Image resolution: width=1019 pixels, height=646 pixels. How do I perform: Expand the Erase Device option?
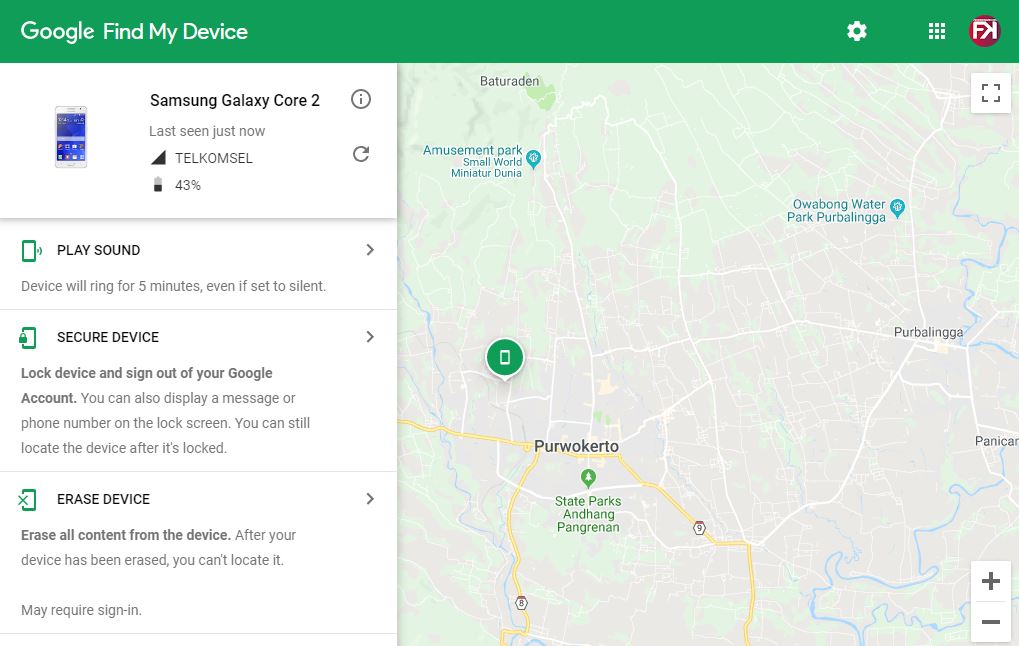(370, 499)
